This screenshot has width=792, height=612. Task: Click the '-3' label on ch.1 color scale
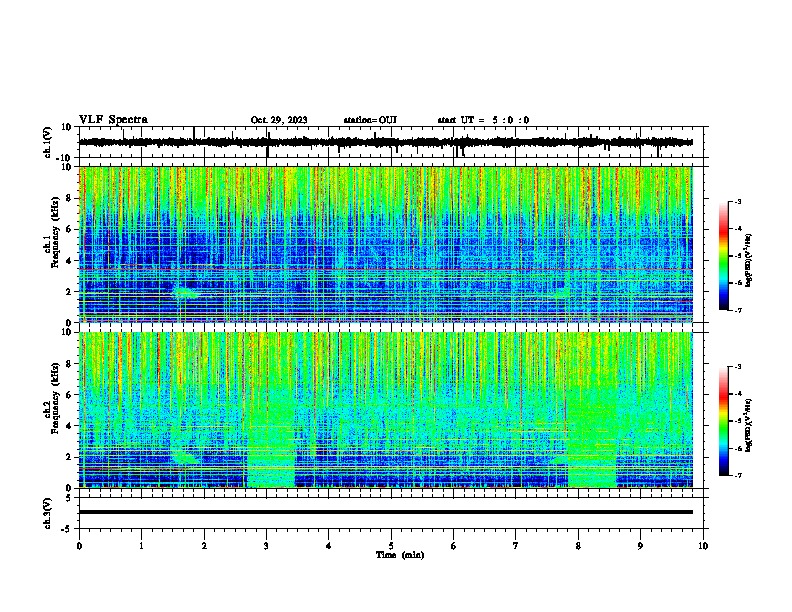[x=737, y=201]
